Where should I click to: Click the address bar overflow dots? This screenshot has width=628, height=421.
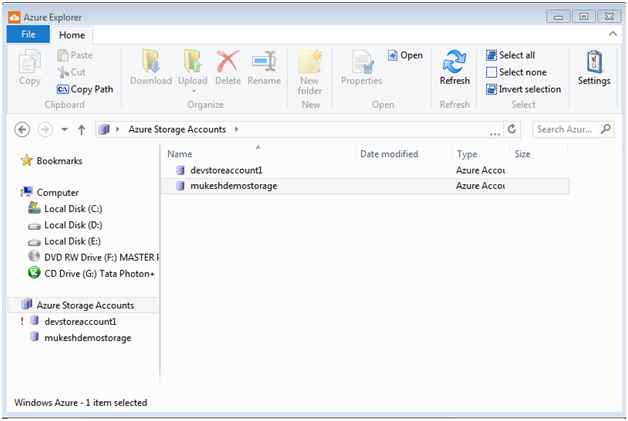495,133
